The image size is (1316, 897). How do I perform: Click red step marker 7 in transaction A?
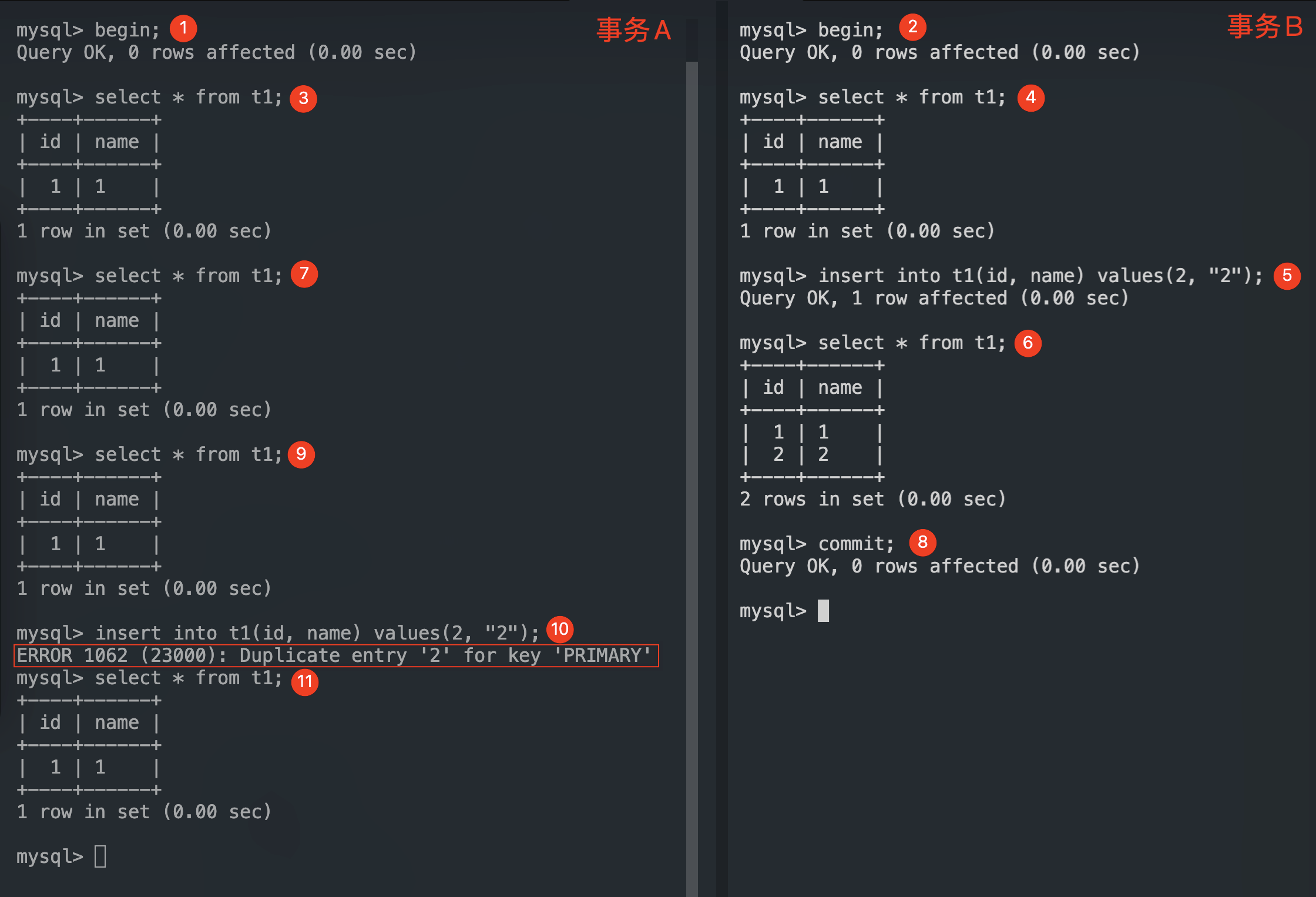[304, 274]
